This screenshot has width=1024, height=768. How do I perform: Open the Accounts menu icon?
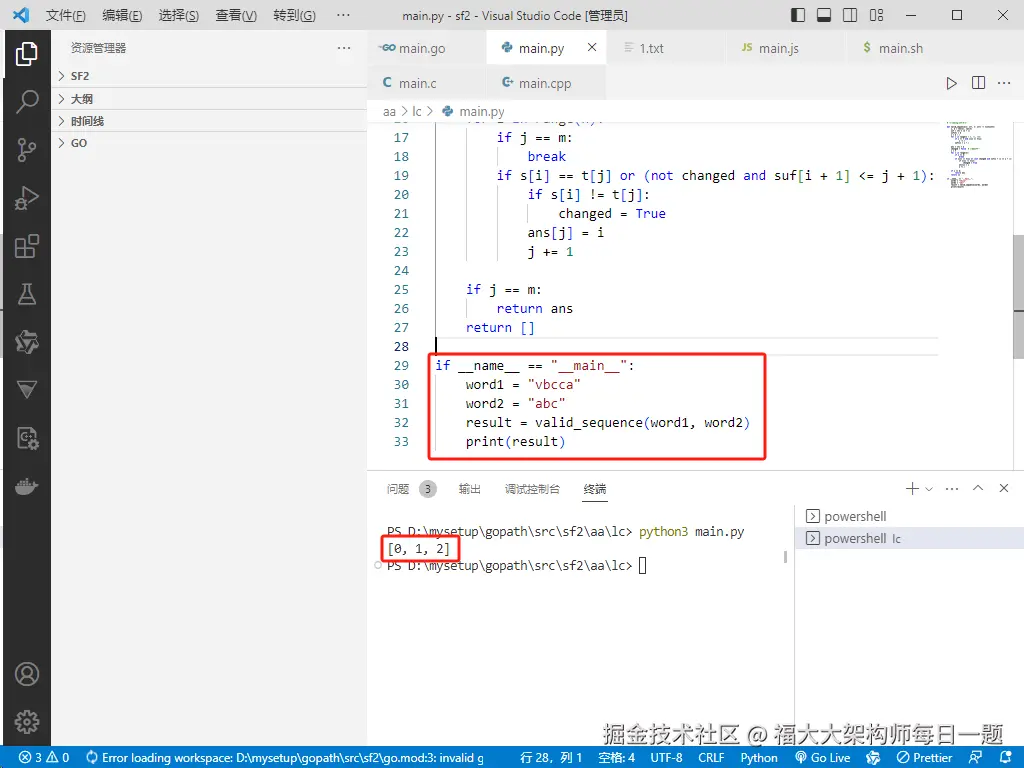coord(27,674)
